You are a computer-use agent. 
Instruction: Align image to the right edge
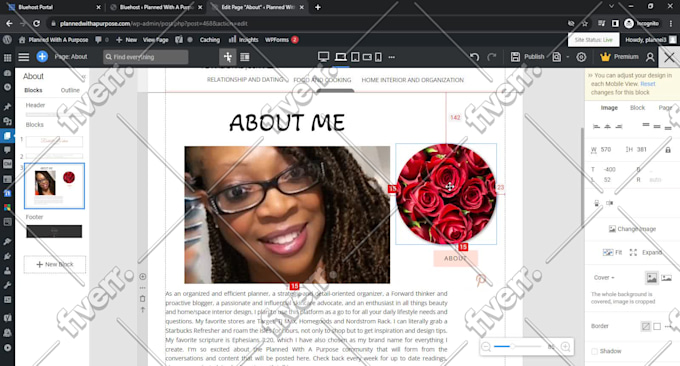click(x=619, y=126)
